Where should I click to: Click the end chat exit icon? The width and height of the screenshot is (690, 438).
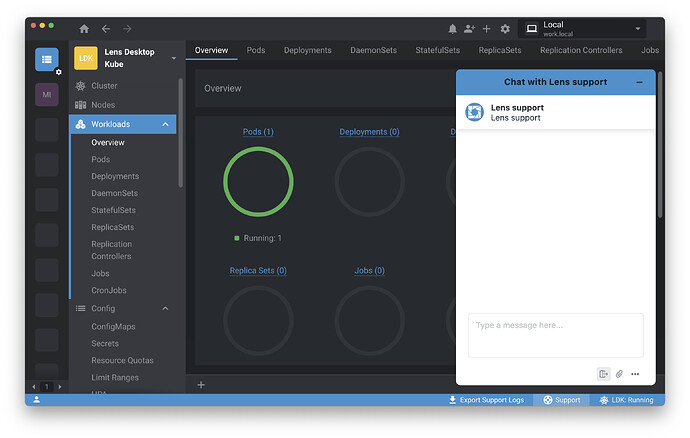603,374
